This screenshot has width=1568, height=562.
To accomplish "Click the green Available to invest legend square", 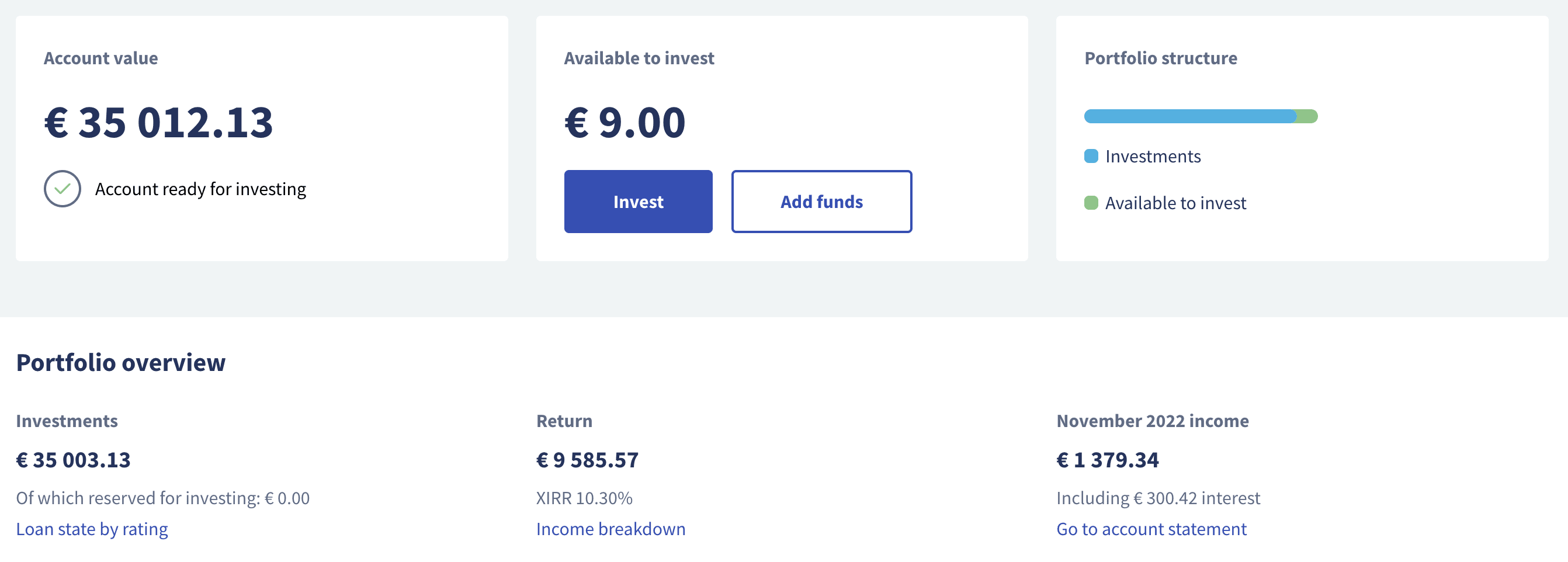I will tap(1091, 203).
